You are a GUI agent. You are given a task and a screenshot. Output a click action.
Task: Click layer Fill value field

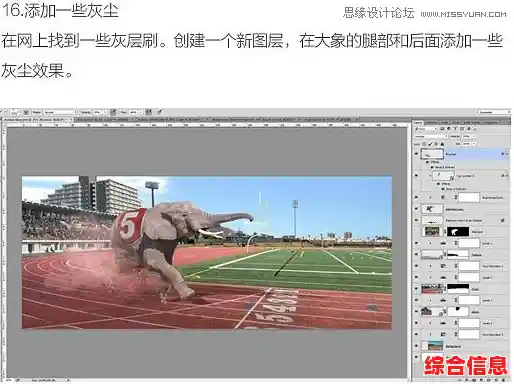click(x=466, y=144)
